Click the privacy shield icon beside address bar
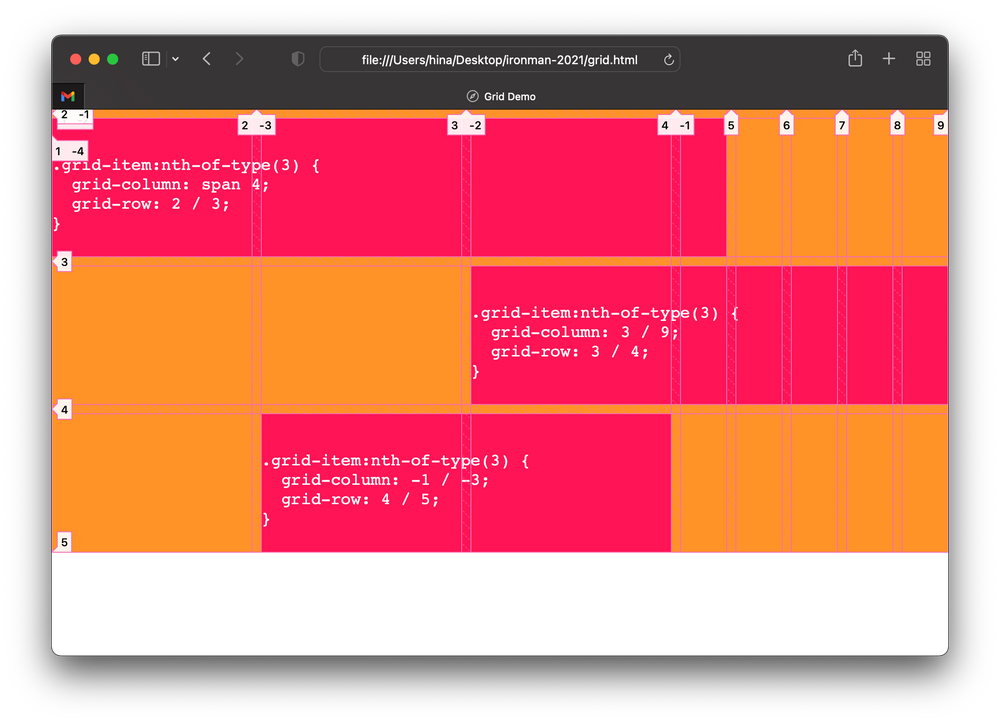The image size is (1000, 724). [x=297, y=59]
